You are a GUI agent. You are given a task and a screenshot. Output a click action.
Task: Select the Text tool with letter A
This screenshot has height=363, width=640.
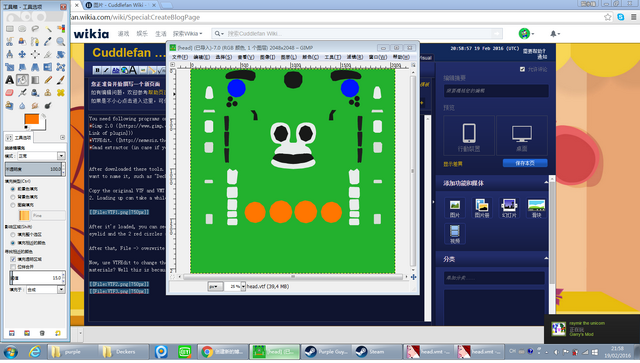click(x=9, y=80)
